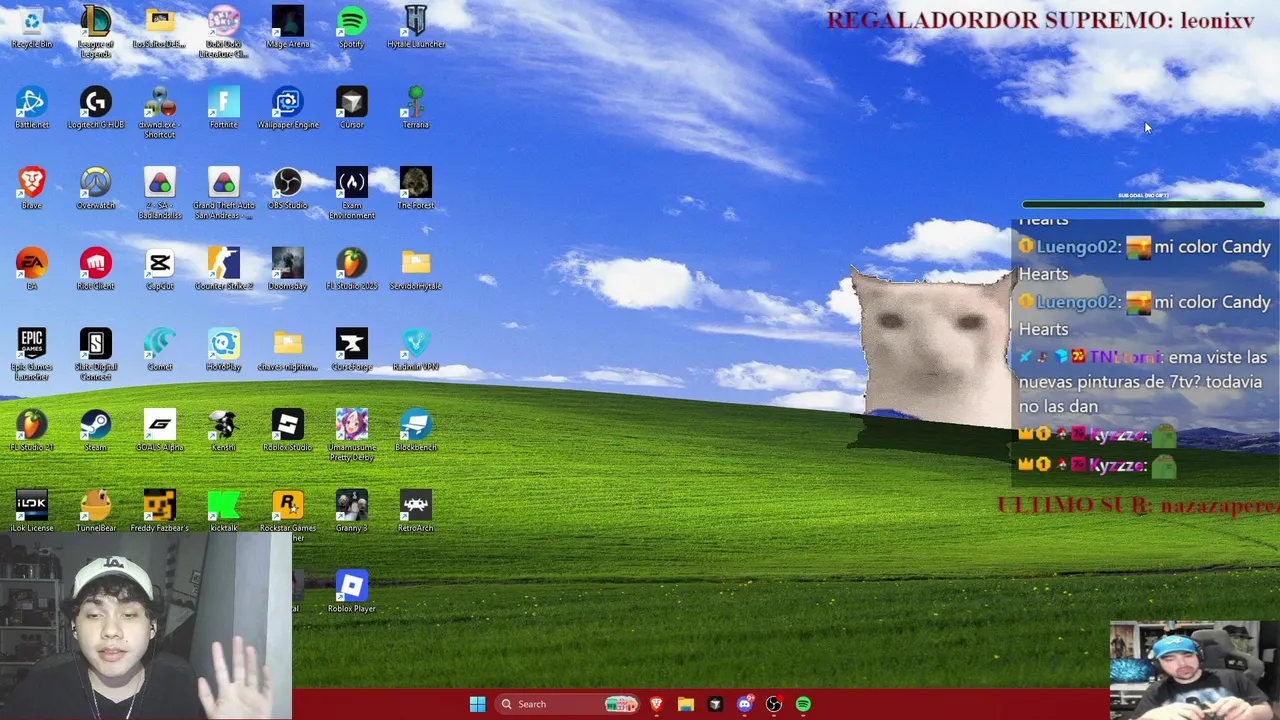Screen dimensions: 1280x720
Task: Open the Terraria desktop icon
Action: pyautogui.click(x=416, y=108)
